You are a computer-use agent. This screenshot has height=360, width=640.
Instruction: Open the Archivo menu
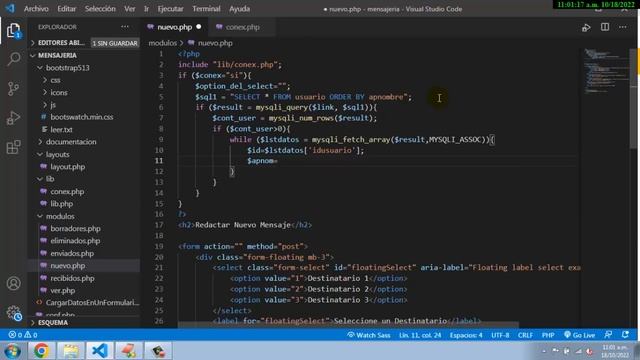pos(36,9)
